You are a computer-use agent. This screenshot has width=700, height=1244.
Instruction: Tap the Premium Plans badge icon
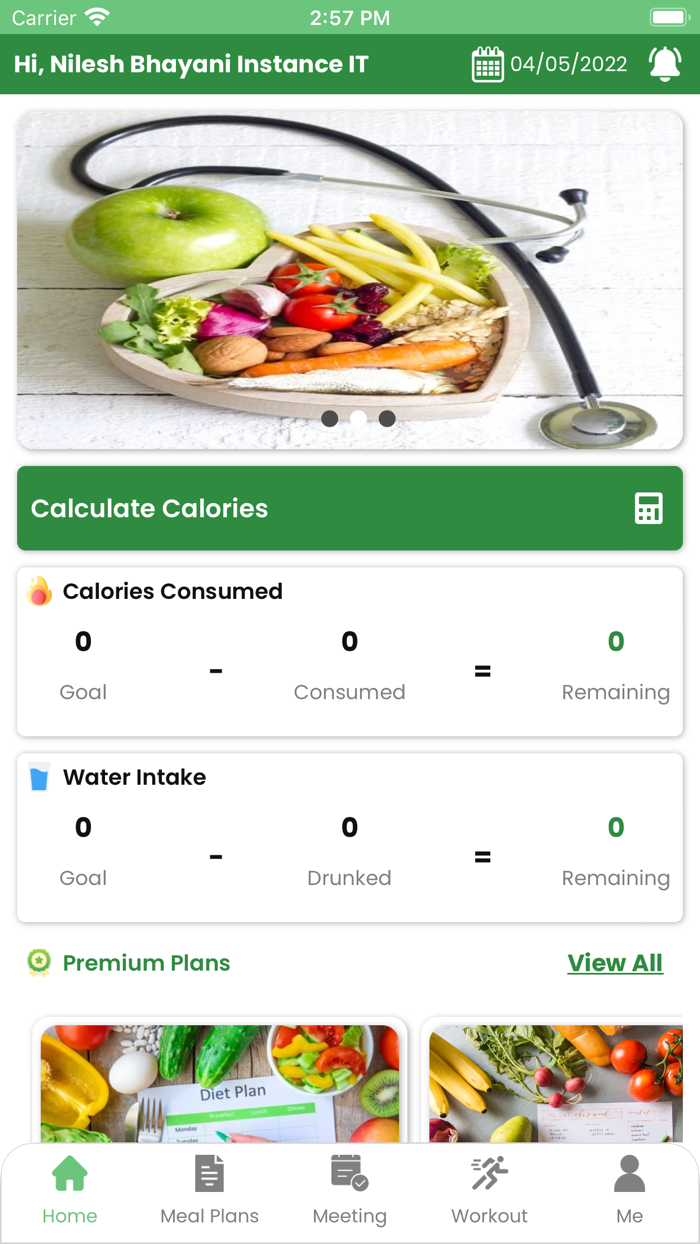click(x=39, y=963)
